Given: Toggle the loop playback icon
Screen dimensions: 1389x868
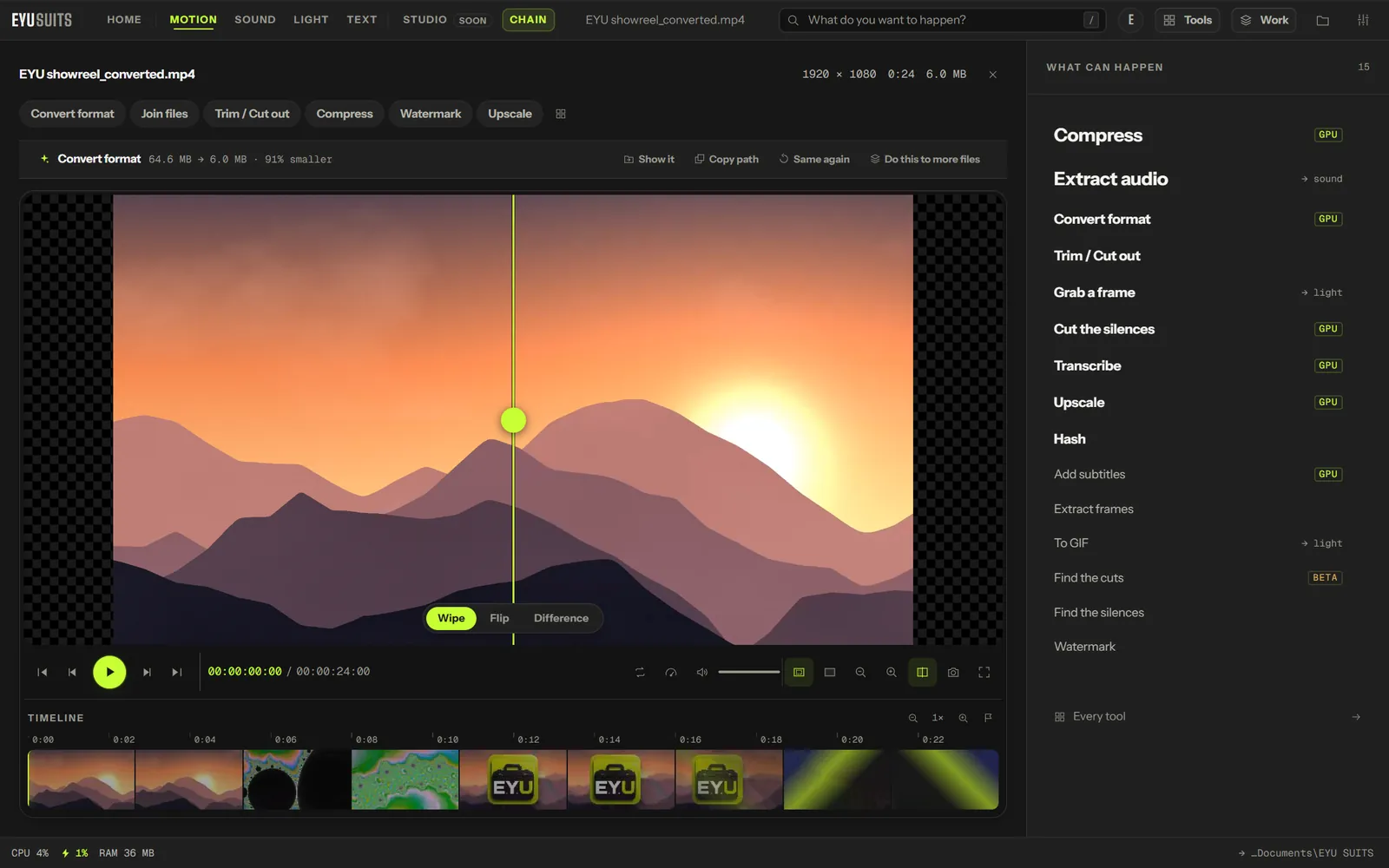Looking at the screenshot, I should (x=640, y=673).
